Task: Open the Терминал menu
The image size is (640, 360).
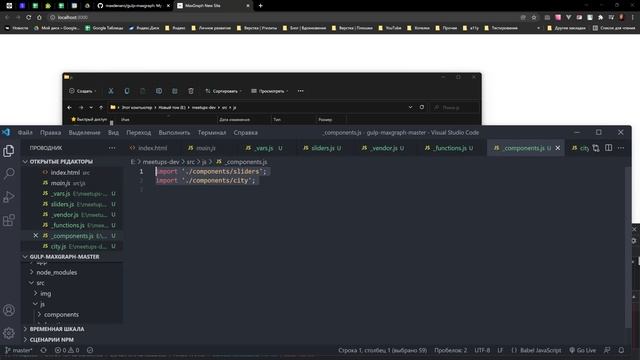Action: point(212,133)
